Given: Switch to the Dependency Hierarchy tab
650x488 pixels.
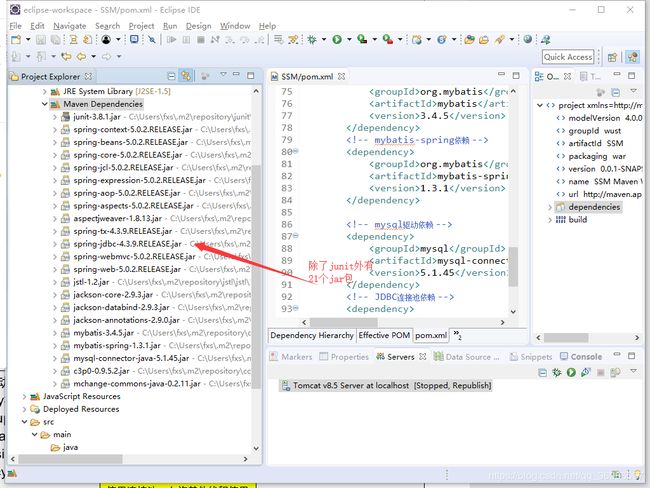Looking at the screenshot, I should (312, 335).
